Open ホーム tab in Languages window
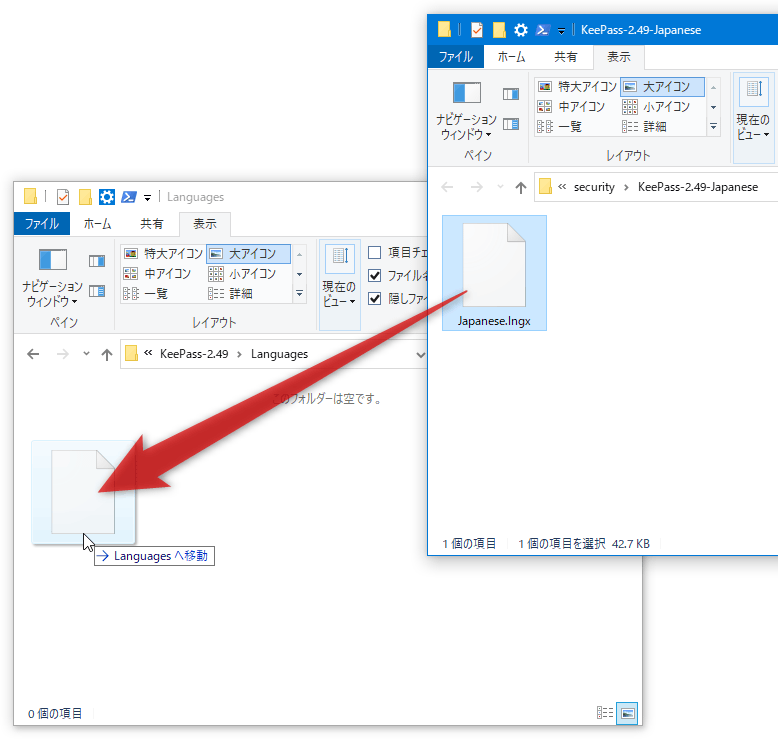The height and width of the screenshot is (740, 778). (98, 223)
